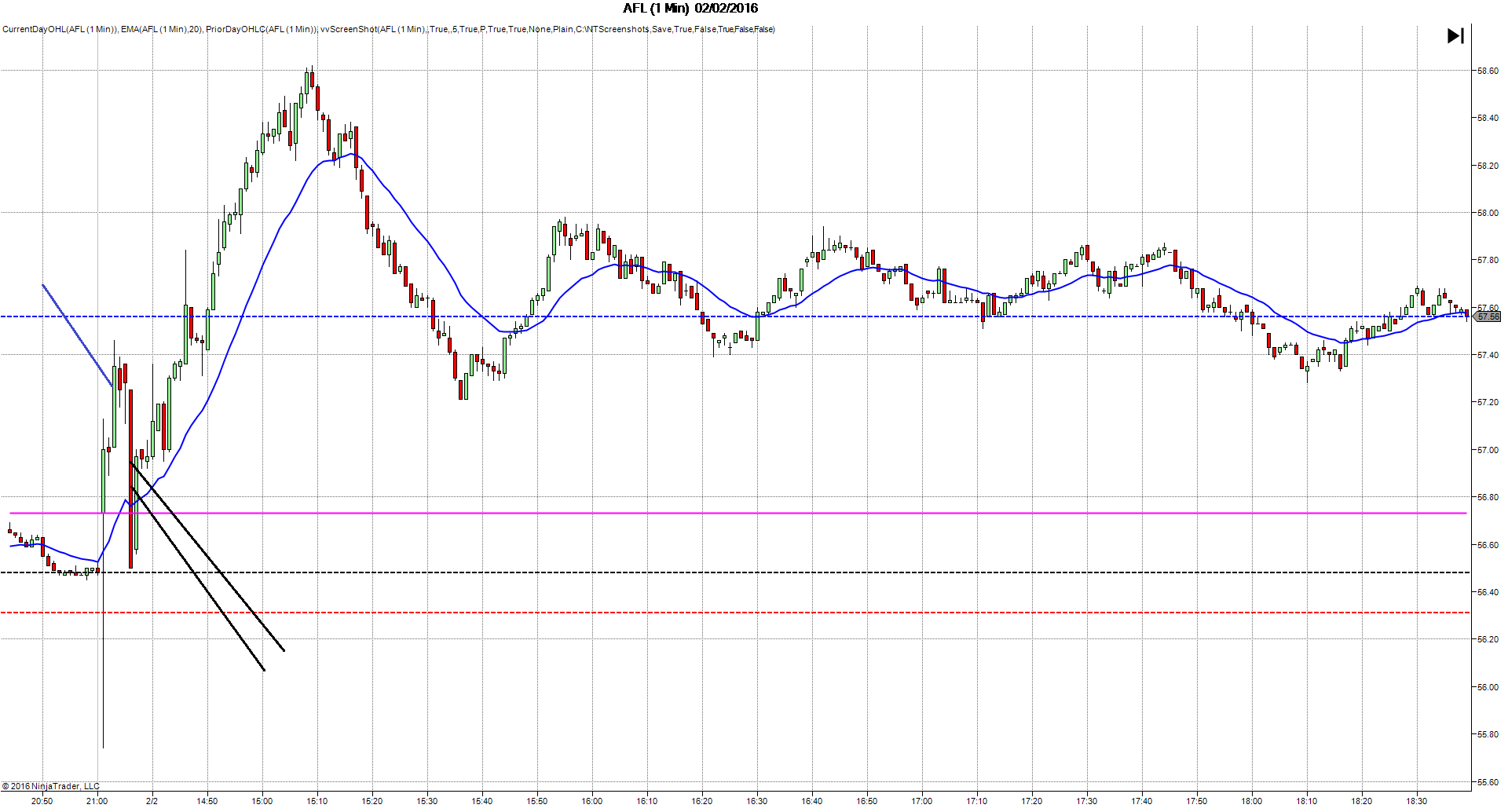
Task: Click time label 18:30
Action: [x=1417, y=801]
